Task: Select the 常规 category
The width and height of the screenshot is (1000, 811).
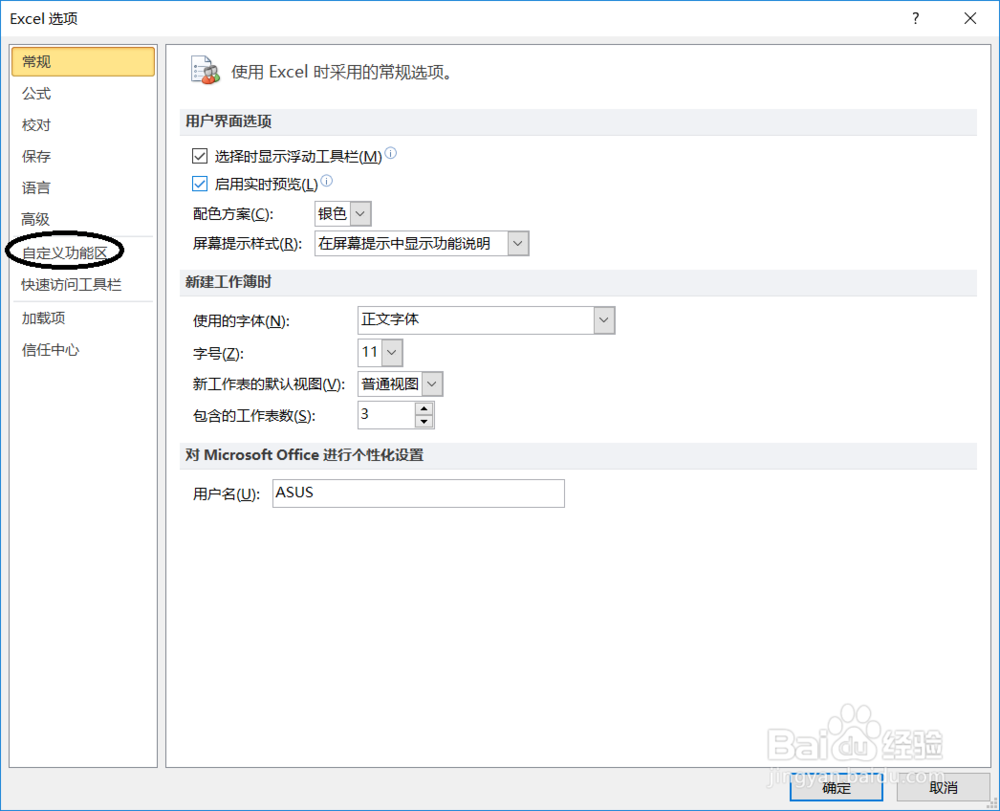Action: (83, 62)
